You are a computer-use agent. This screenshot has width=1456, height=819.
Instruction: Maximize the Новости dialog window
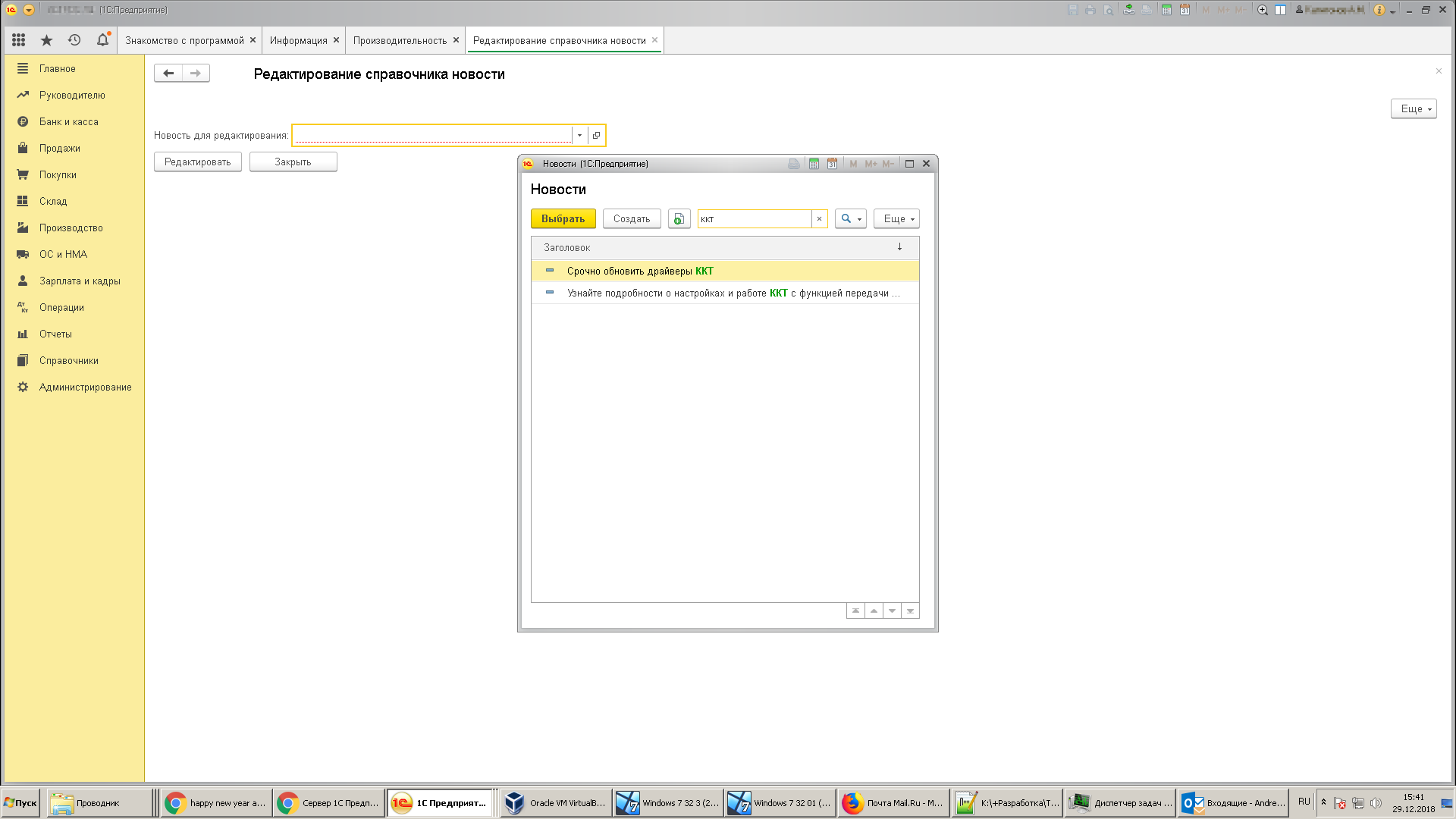click(x=909, y=164)
